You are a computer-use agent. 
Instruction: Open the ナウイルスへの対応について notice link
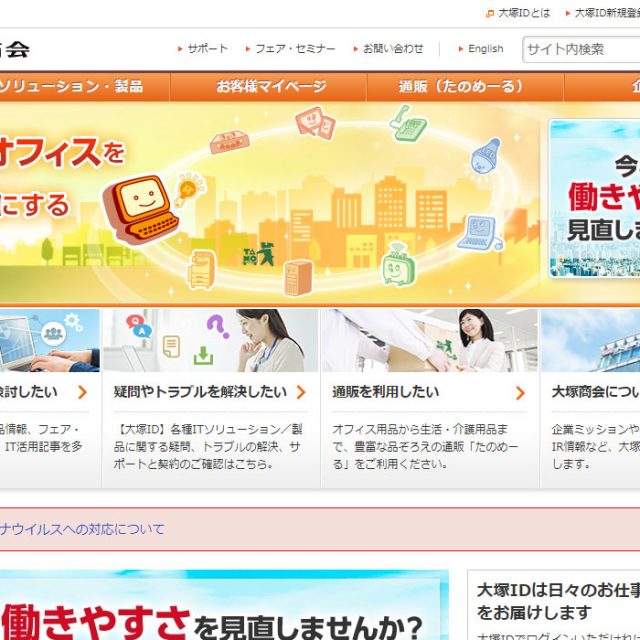83,529
